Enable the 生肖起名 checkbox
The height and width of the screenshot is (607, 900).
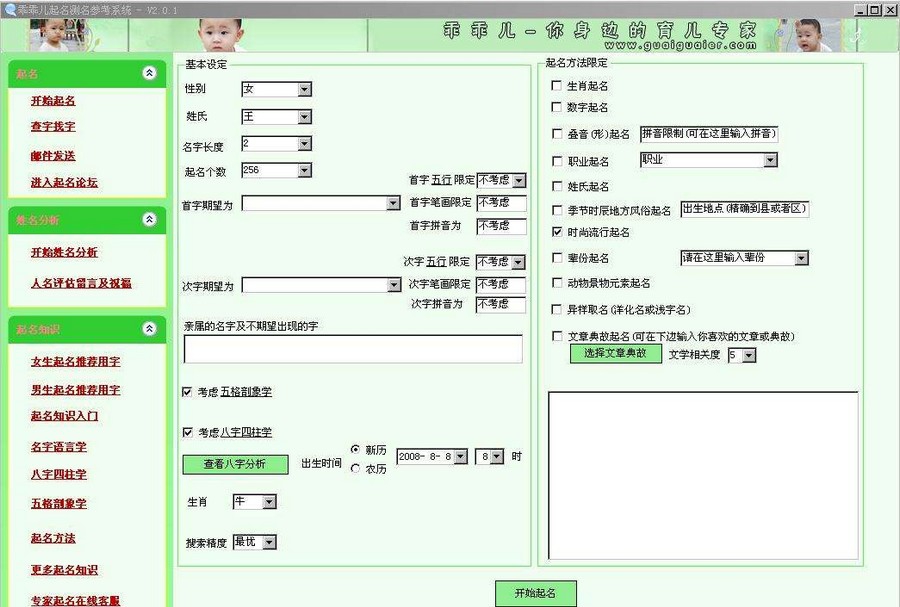(557, 85)
